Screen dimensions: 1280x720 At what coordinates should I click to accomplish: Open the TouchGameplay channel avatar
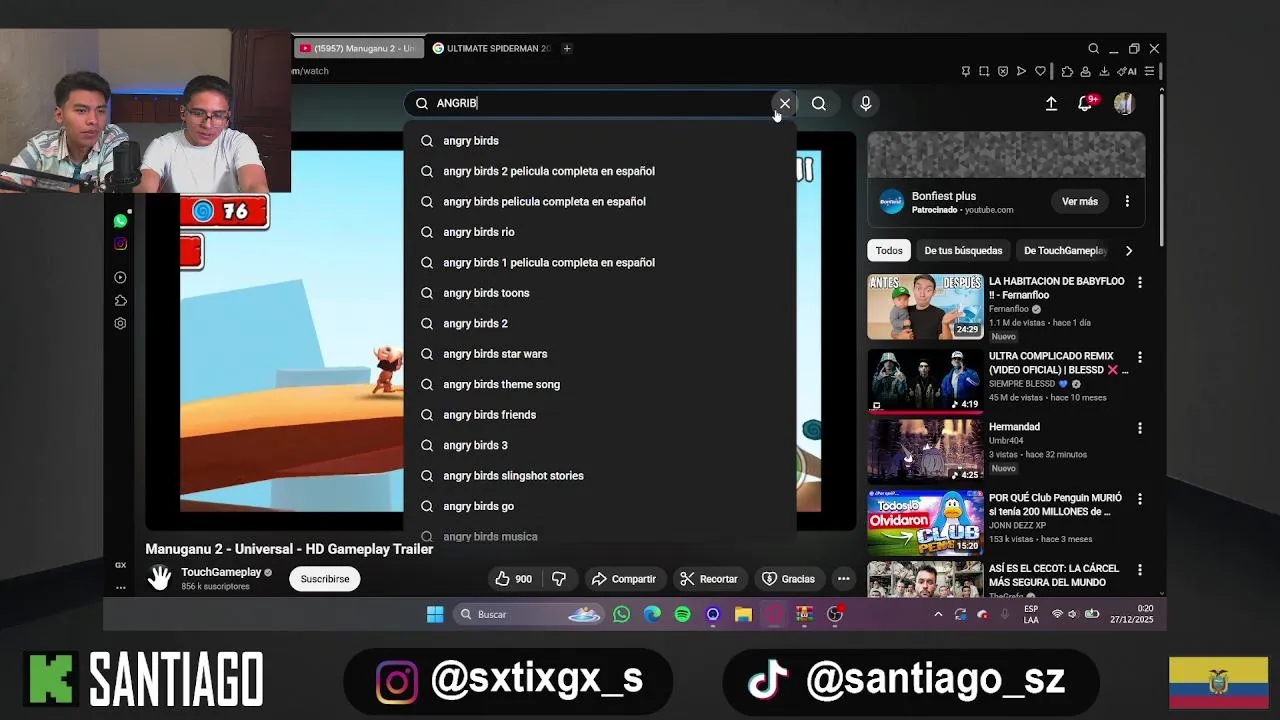[x=160, y=578]
